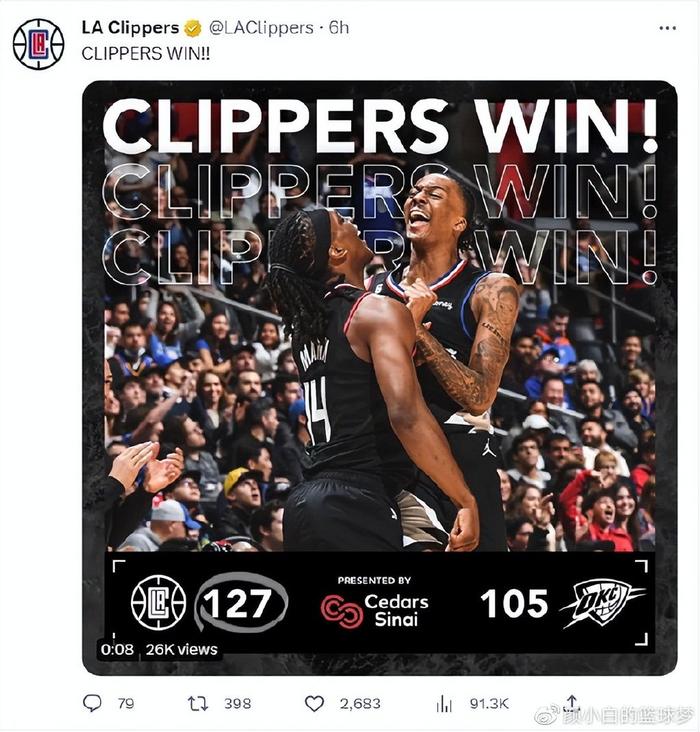Click the retweet arrows icon
Screen dimensions: 700x732
198,704
